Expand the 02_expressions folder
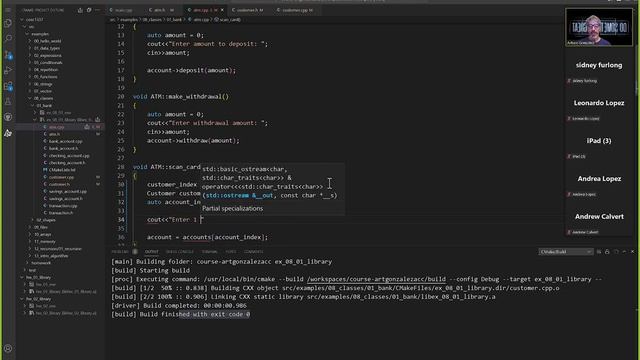 (x=47, y=56)
